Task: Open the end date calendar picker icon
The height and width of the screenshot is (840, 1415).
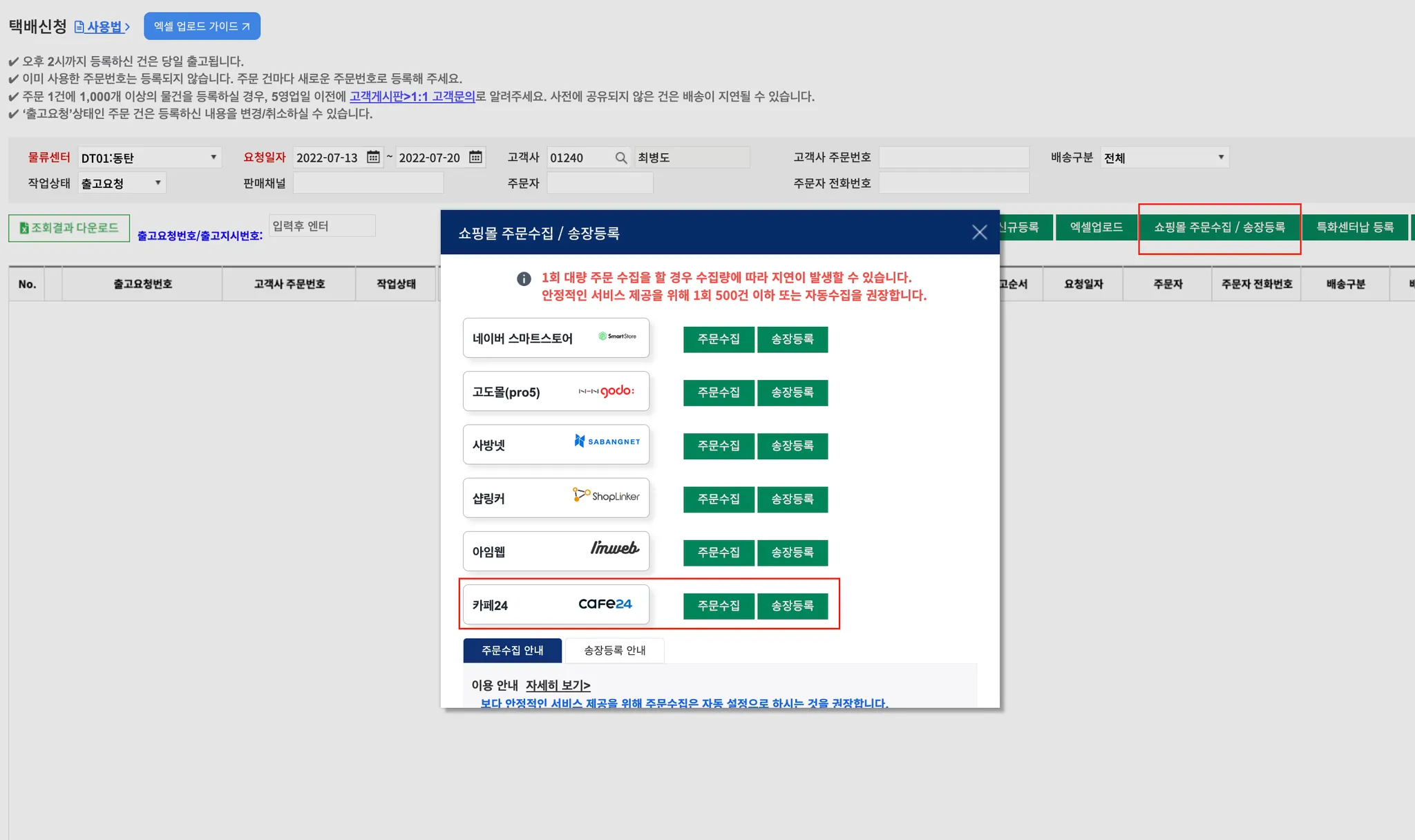Action: coord(475,157)
